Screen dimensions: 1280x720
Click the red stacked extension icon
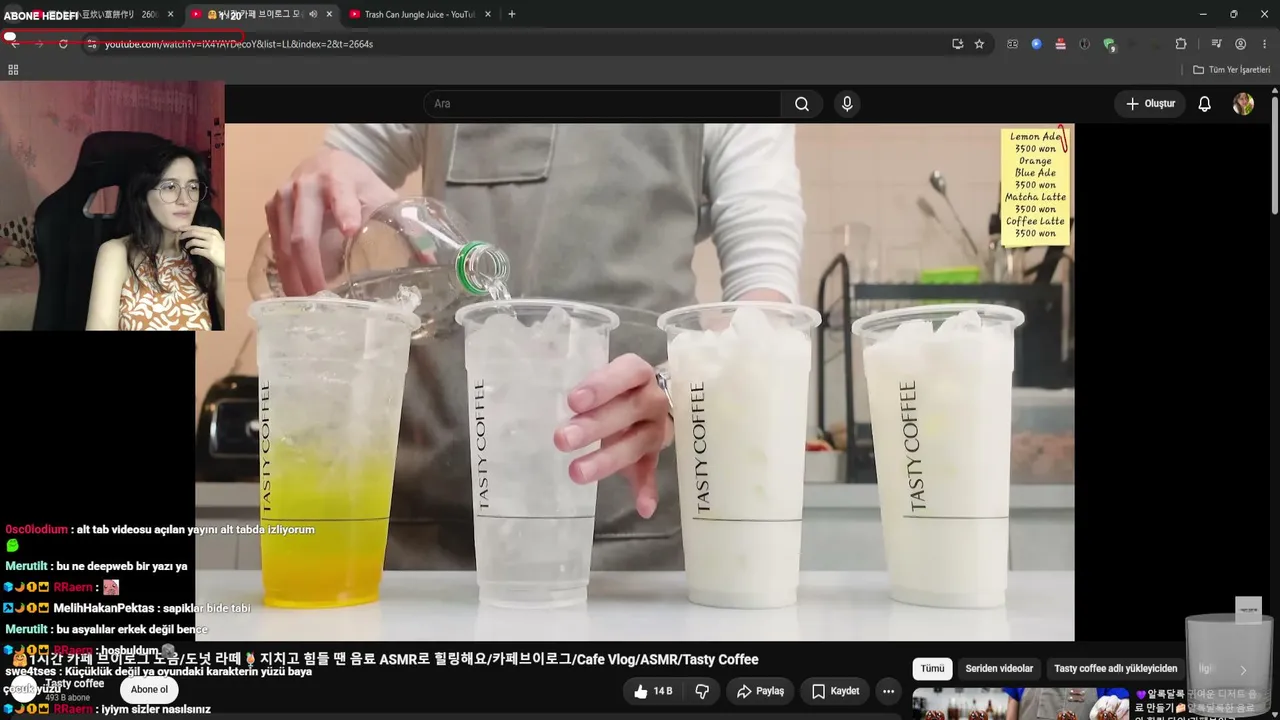click(1060, 44)
